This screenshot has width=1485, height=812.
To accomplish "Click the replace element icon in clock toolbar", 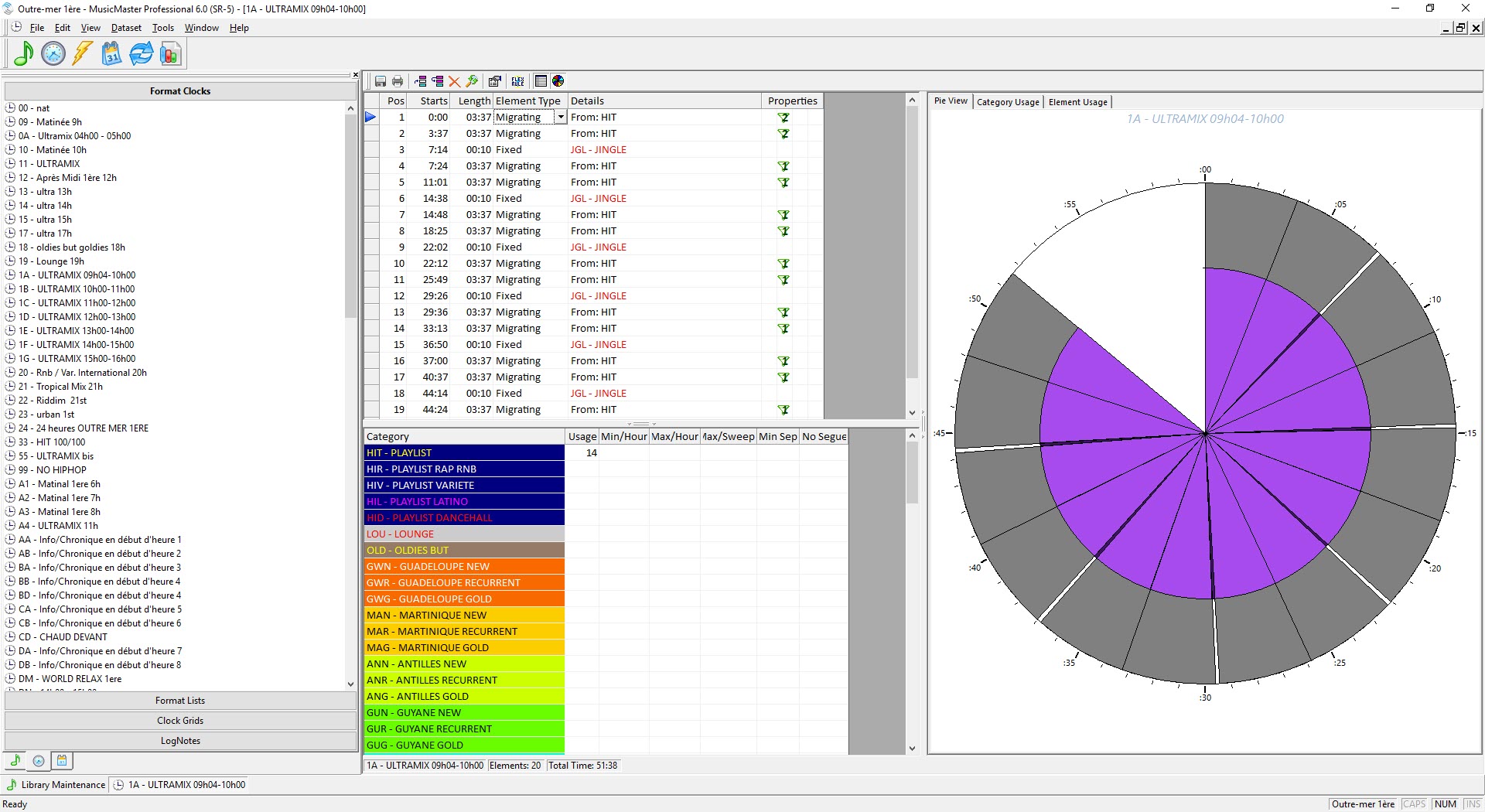I will click(438, 81).
